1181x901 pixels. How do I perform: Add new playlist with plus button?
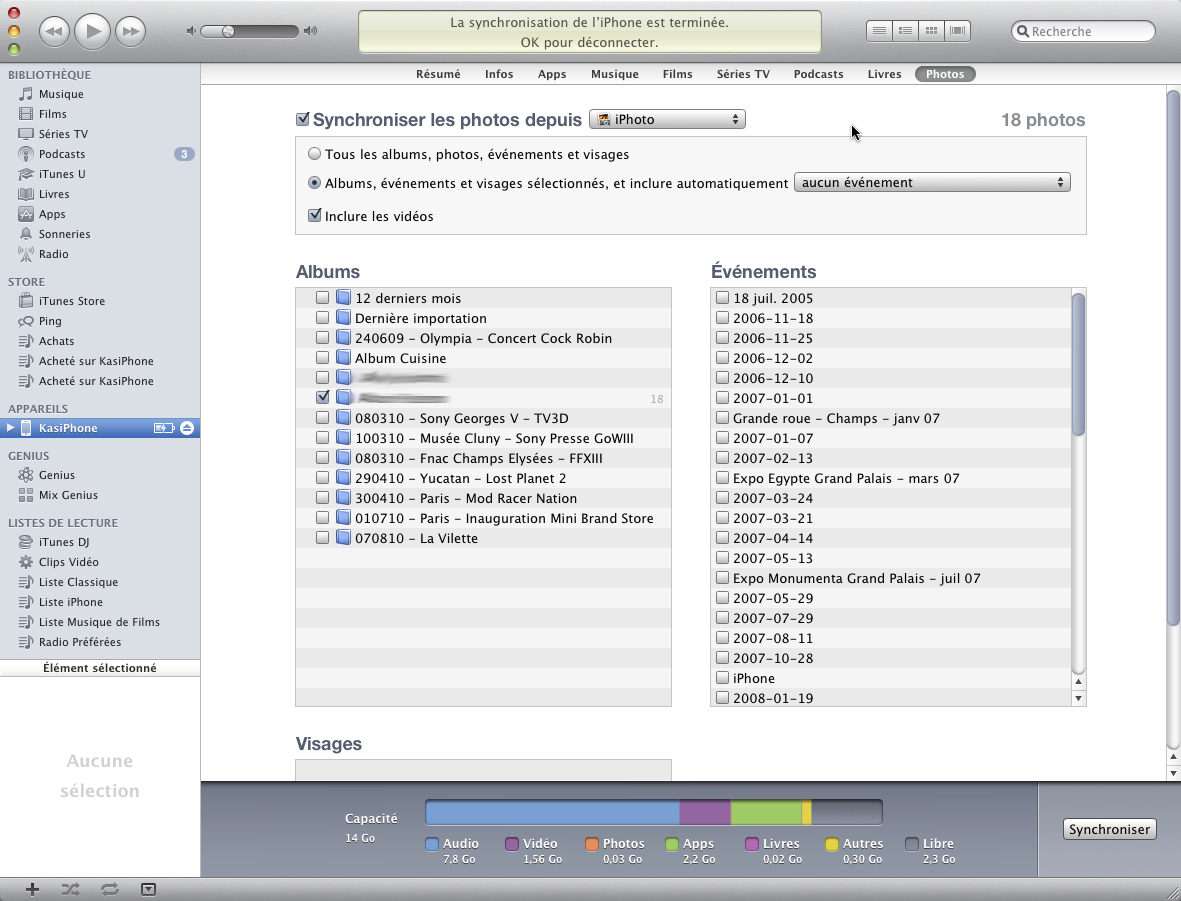tap(32, 890)
